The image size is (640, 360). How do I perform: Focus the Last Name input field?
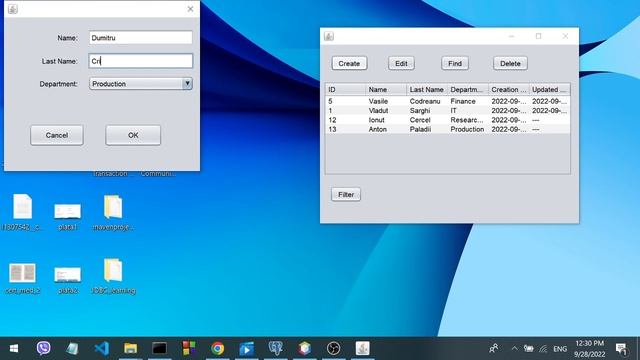click(x=140, y=61)
